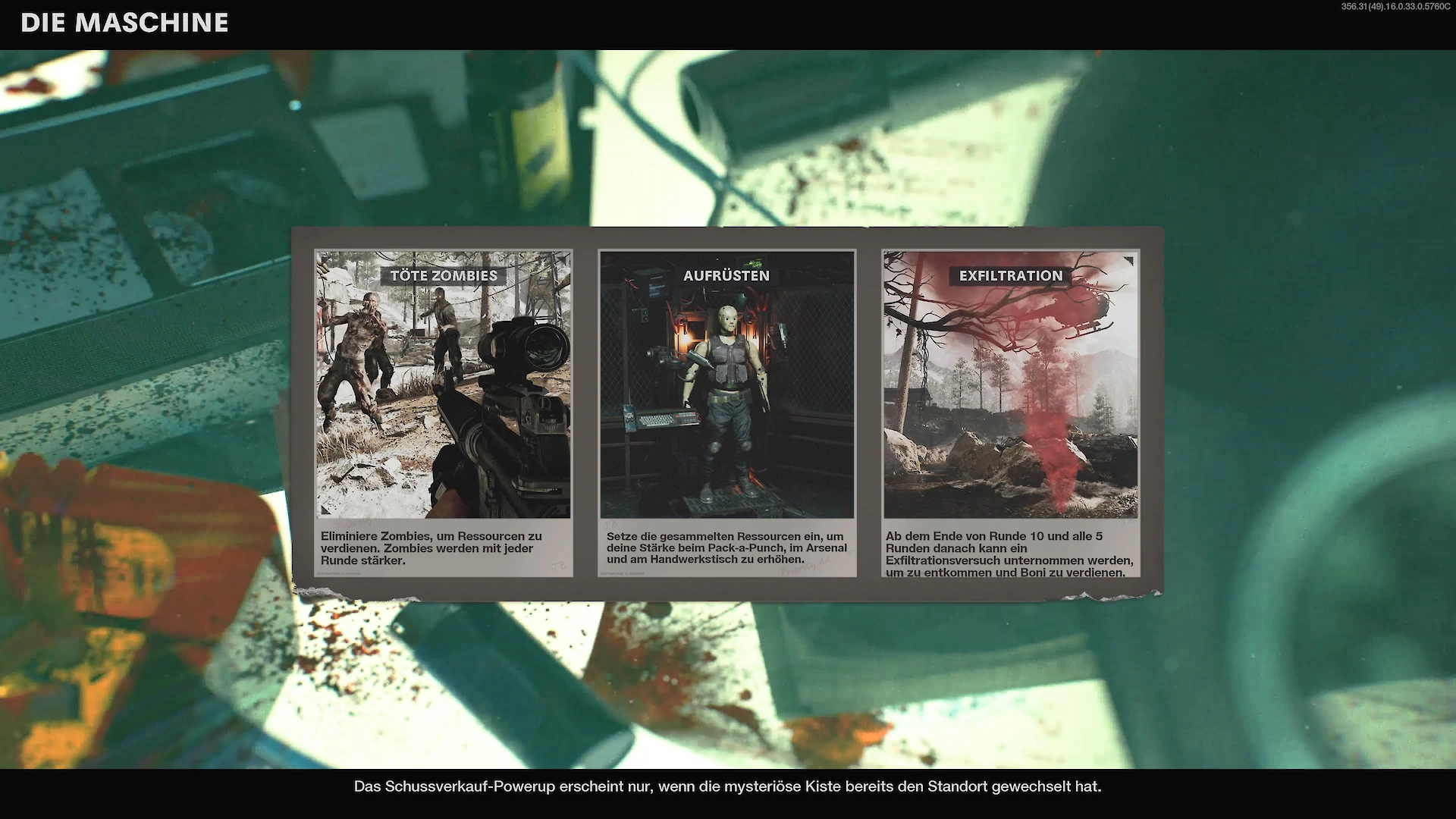This screenshot has width=1456, height=819.
Task: Click description 'Setze die gesammelten Ressourcen ein'
Action: 726,548
